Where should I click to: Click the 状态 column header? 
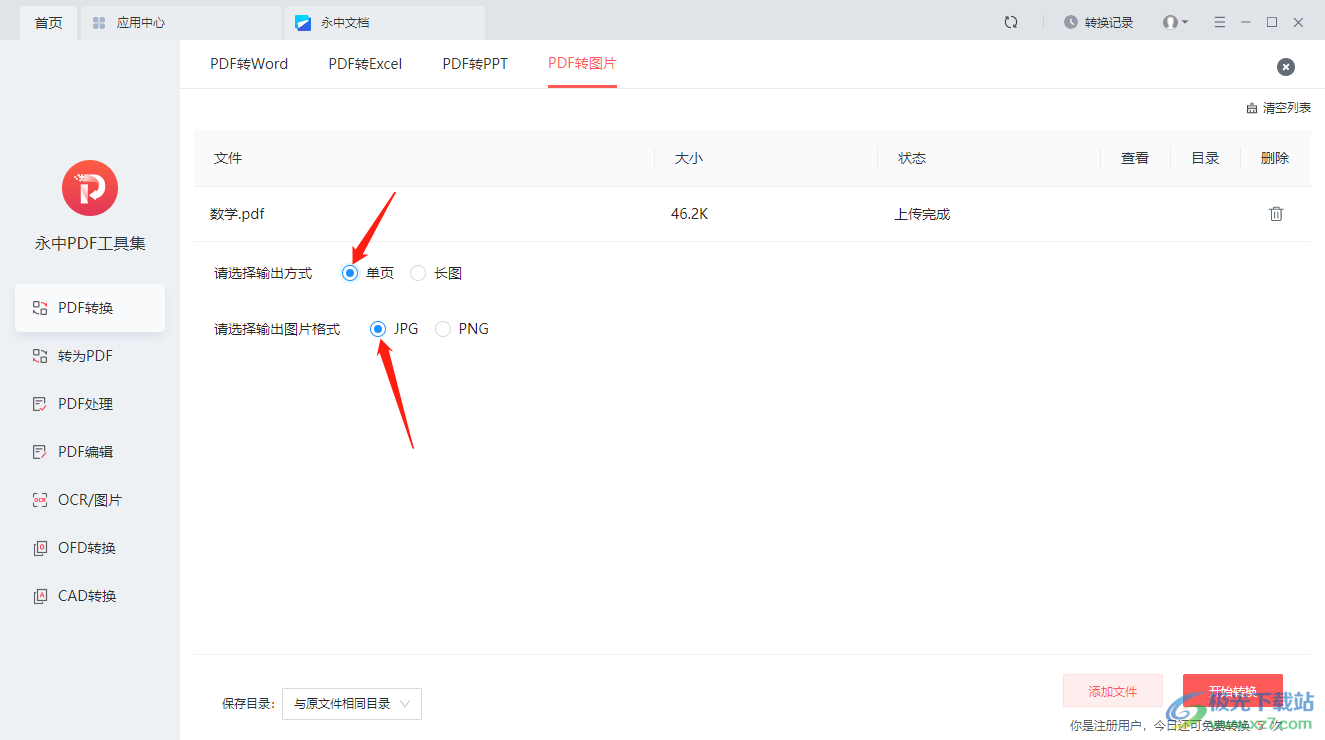pos(912,158)
